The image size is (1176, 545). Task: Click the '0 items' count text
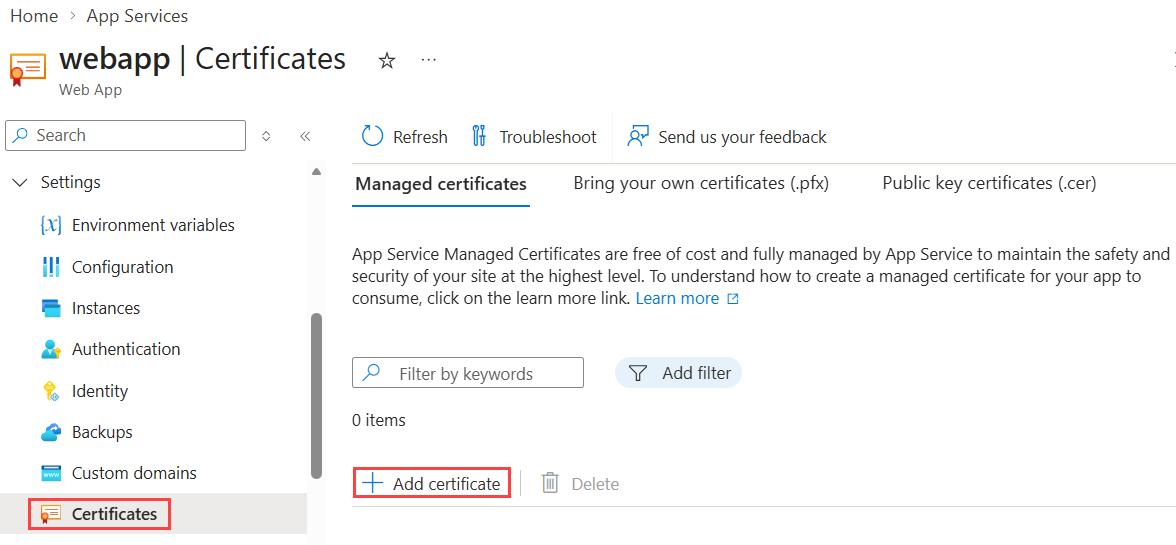tap(379, 420)
